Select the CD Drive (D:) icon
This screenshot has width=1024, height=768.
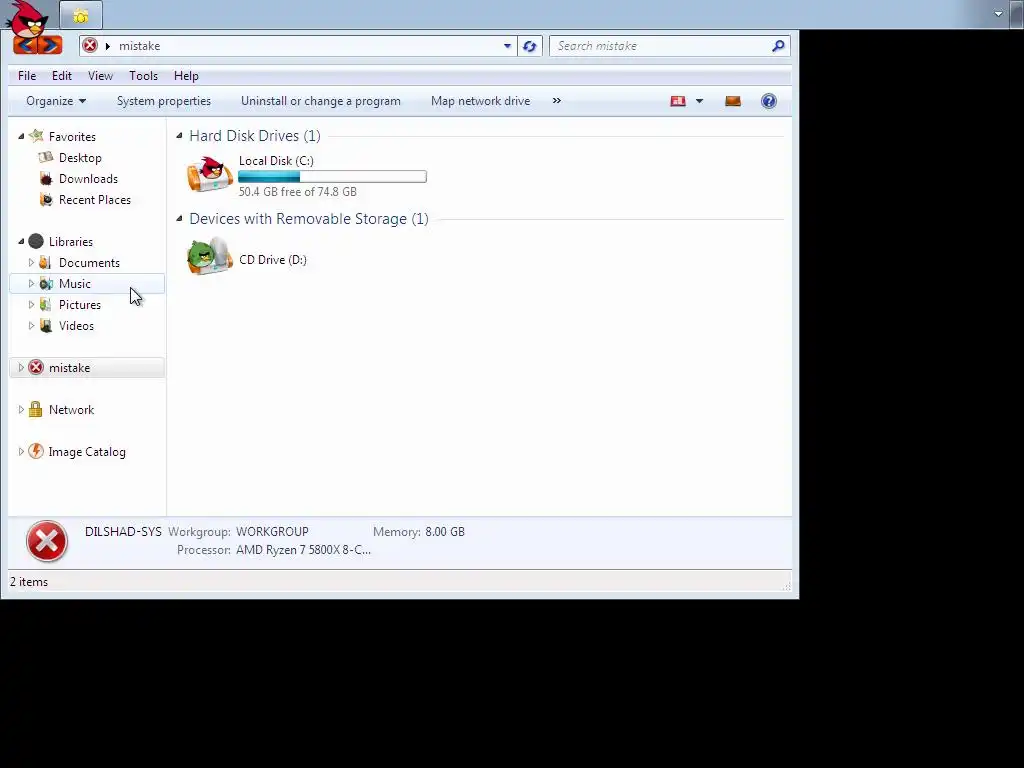(210, 256)
